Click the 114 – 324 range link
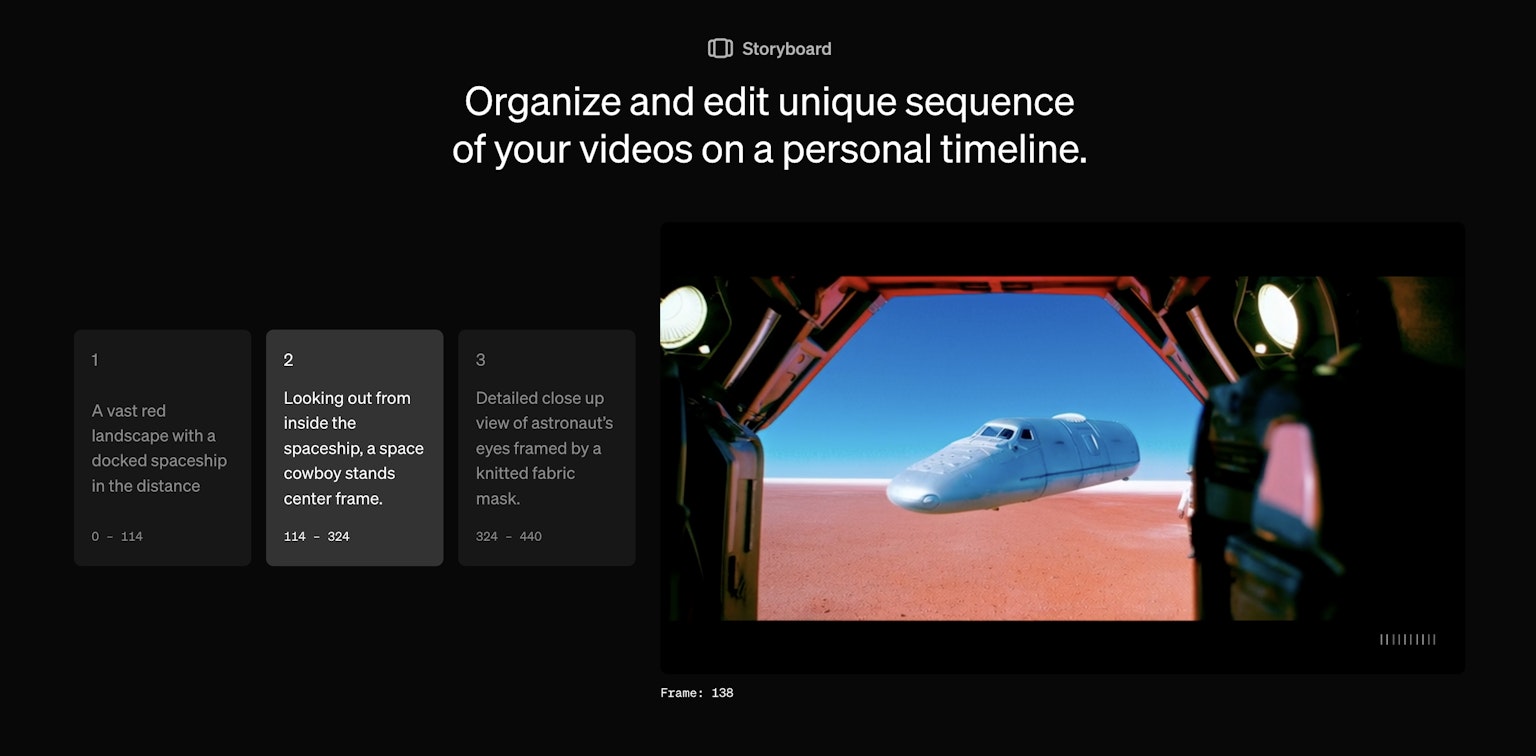This screenshot has width=1536, height=756. pyautogui.click(x=316, y=536)
